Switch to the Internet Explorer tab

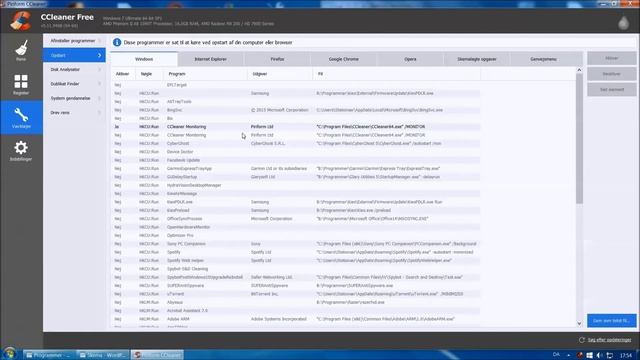(x=211, y=59)
